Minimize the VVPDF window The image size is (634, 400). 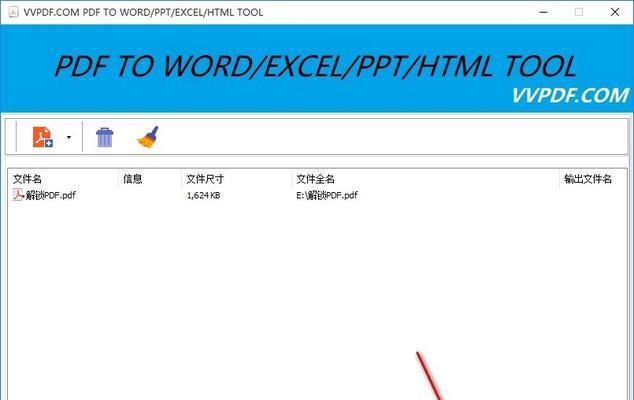543,12
